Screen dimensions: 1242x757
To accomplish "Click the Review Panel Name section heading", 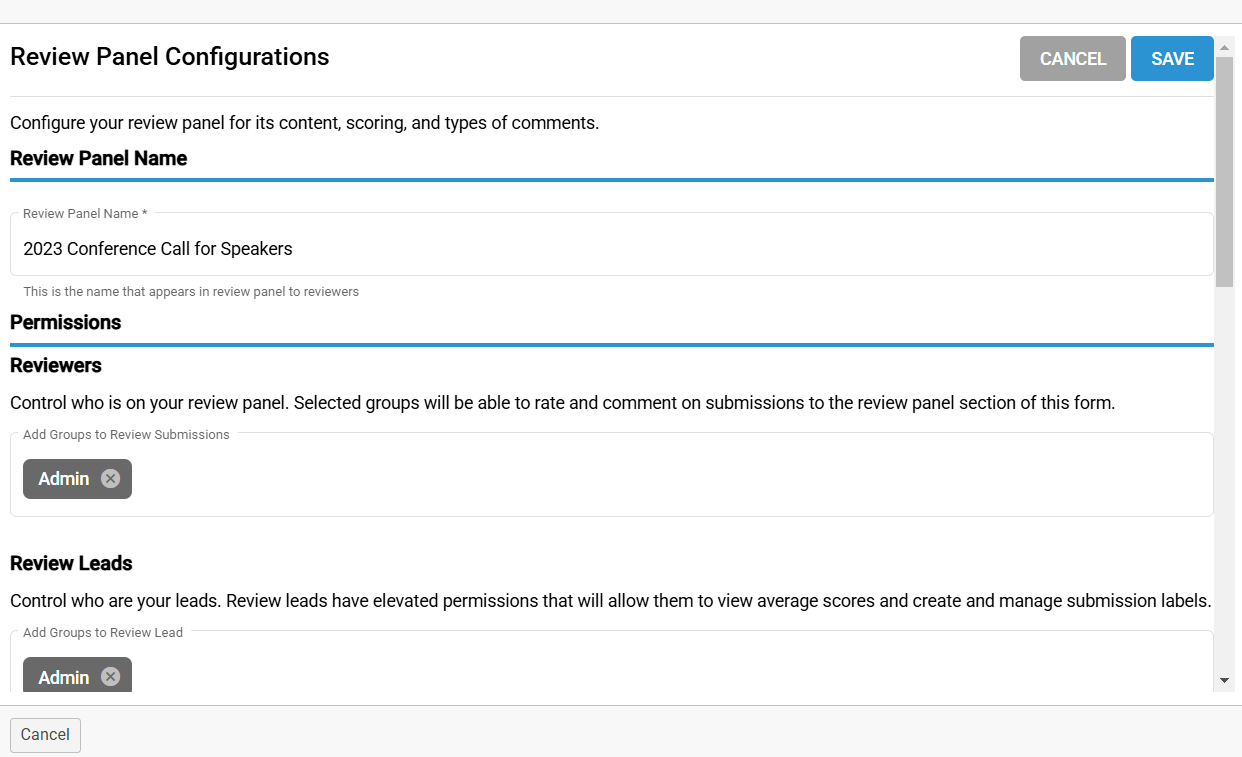I will [x=99, y=158].
